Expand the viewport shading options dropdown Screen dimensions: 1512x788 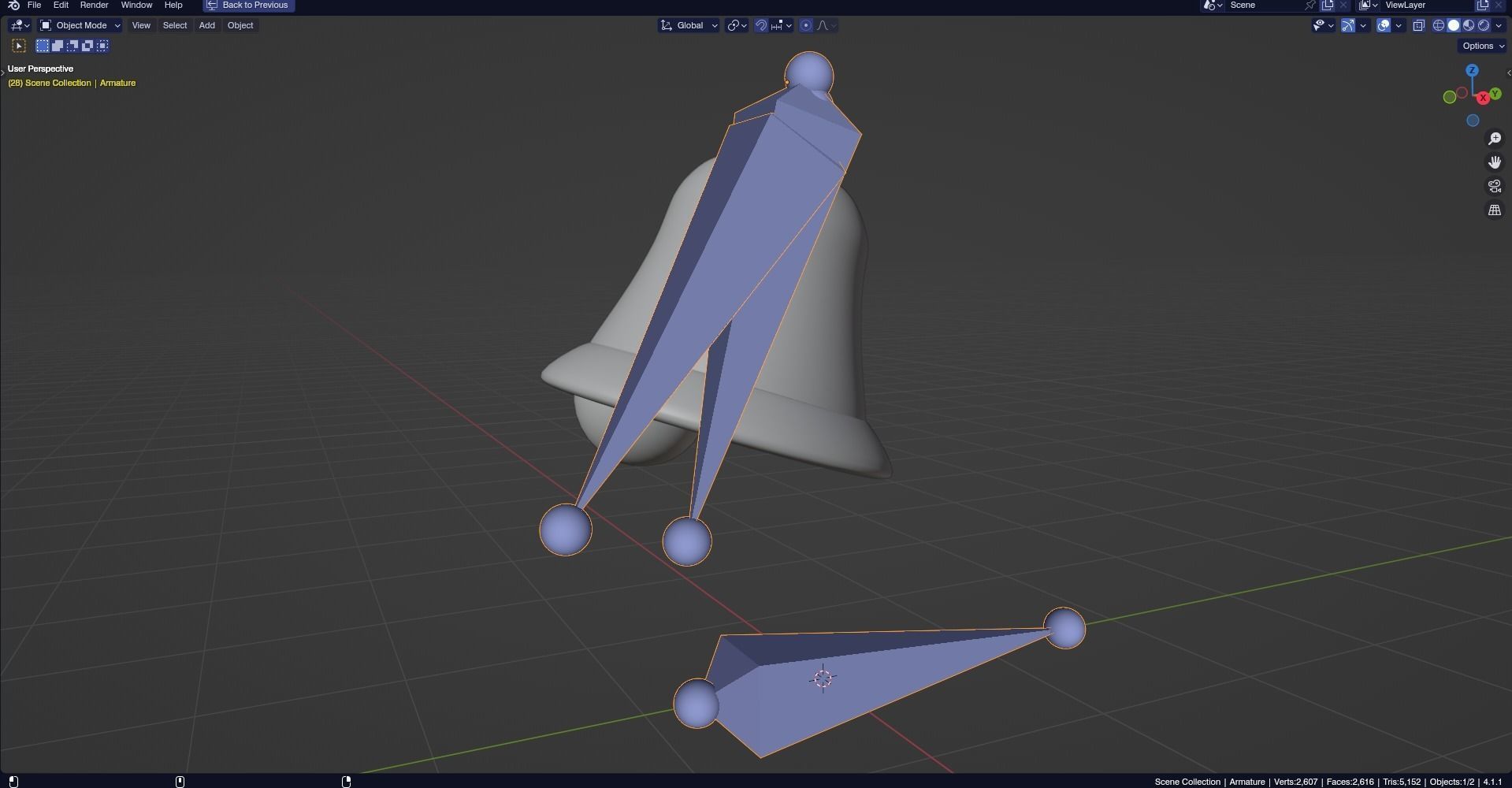coord(1499,25)
